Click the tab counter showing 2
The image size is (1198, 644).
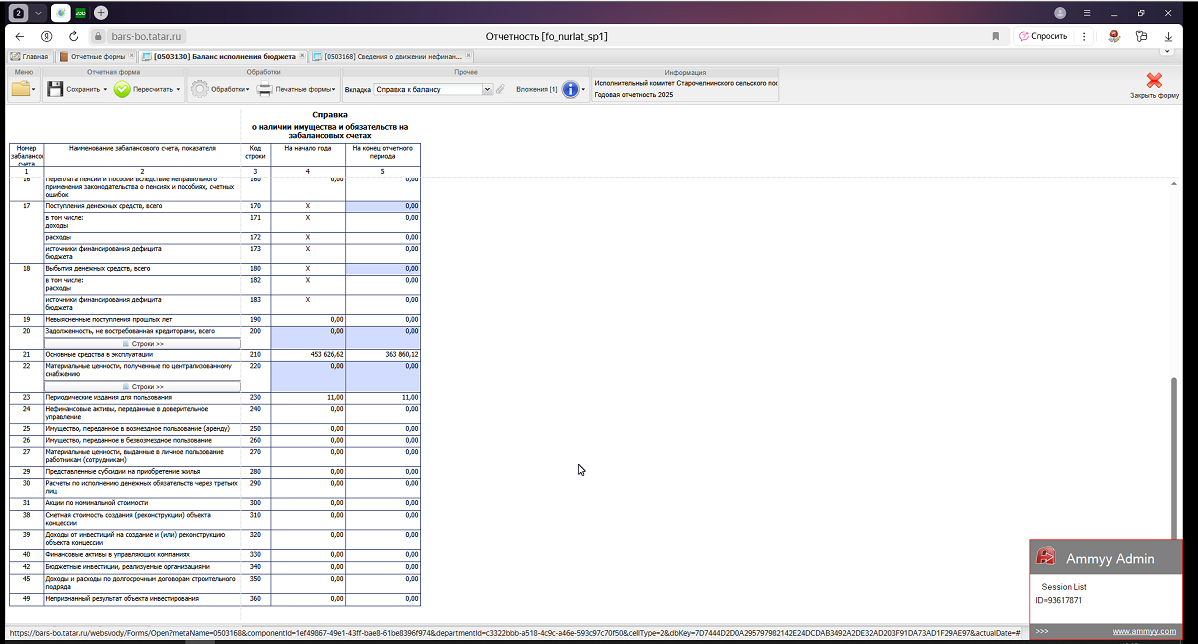pyautogui.click(x=19, y=13)
